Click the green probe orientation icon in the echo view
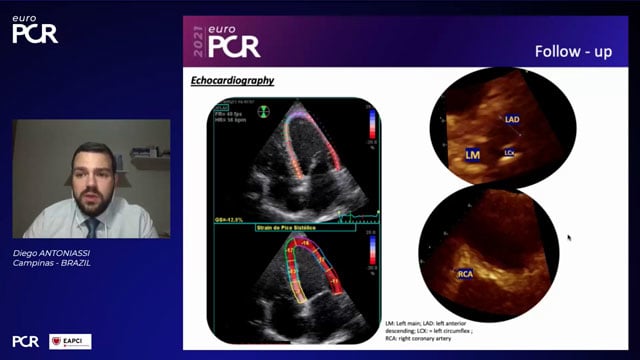The height and width of the screenshot is (360, 640). (264, 111)
